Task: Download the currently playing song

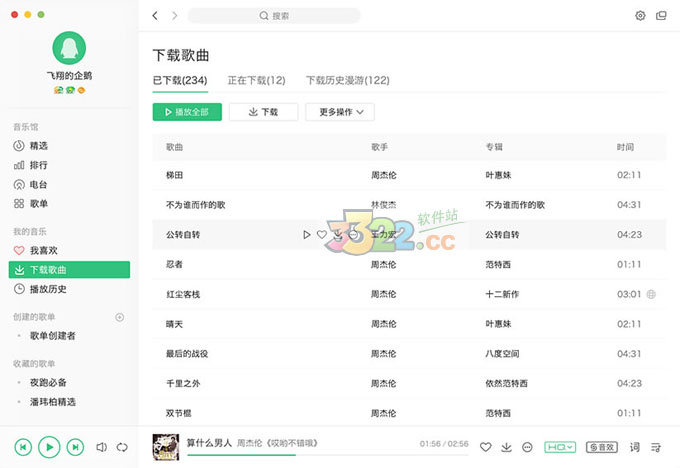Action: [506, 447]
